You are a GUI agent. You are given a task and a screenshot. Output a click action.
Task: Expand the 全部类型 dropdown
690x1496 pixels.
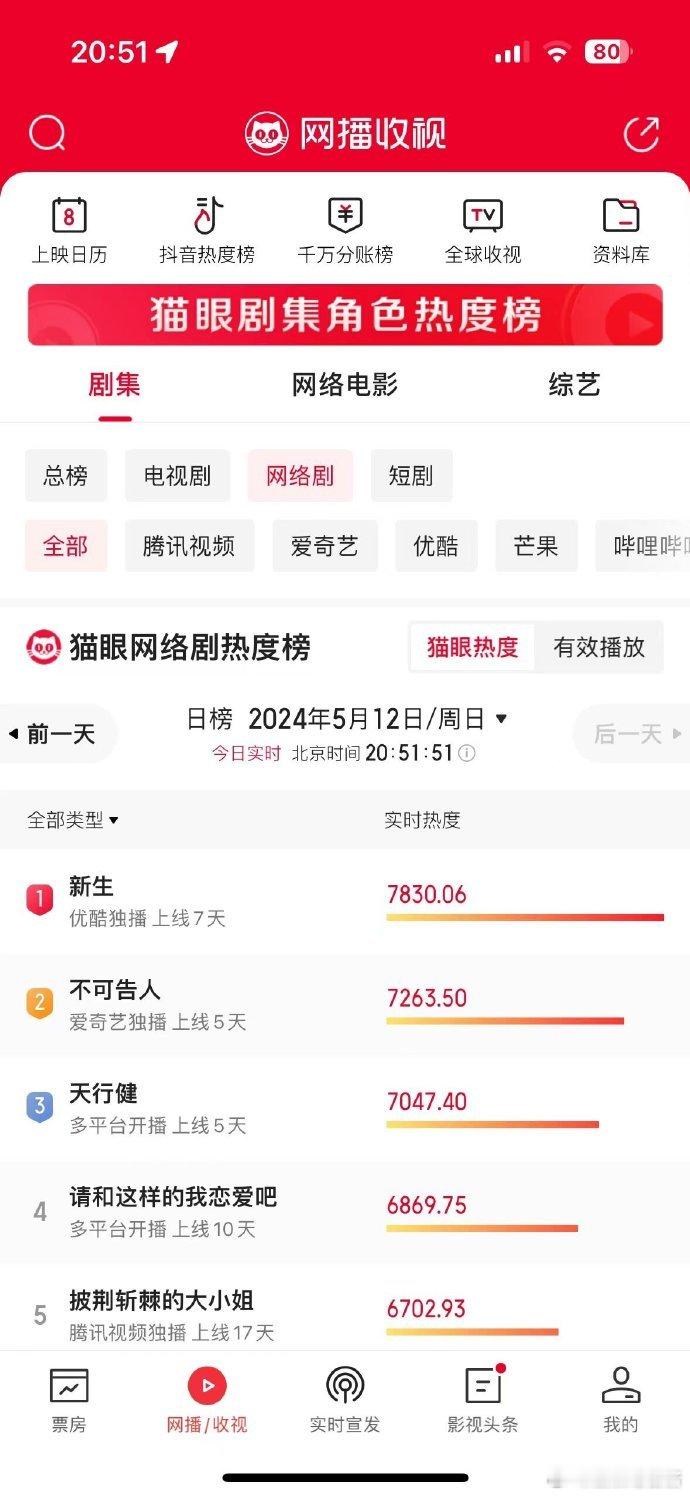click(x=73, y=820)
